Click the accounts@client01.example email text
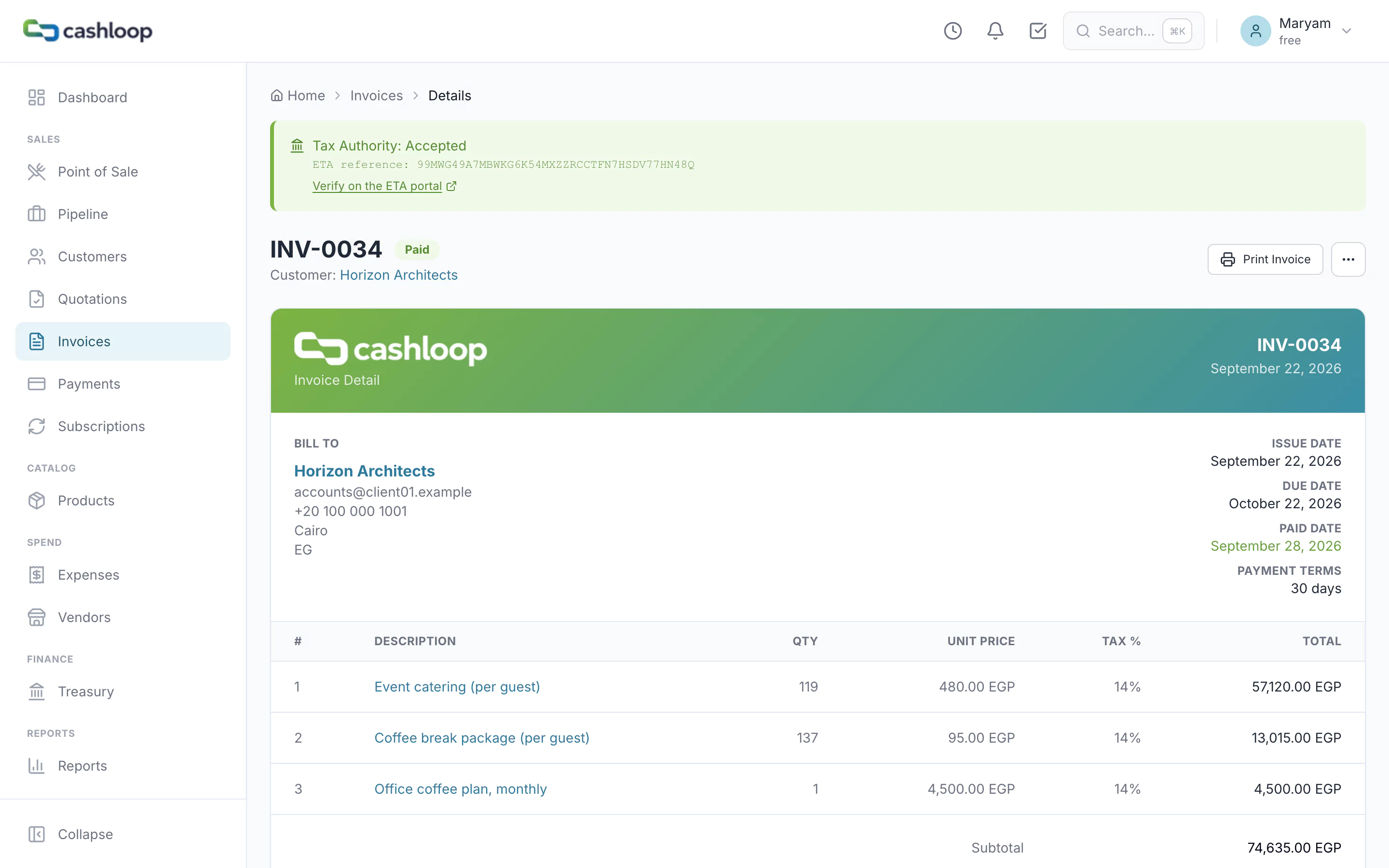Screen dimensions: 1389x868 [383, 492]
